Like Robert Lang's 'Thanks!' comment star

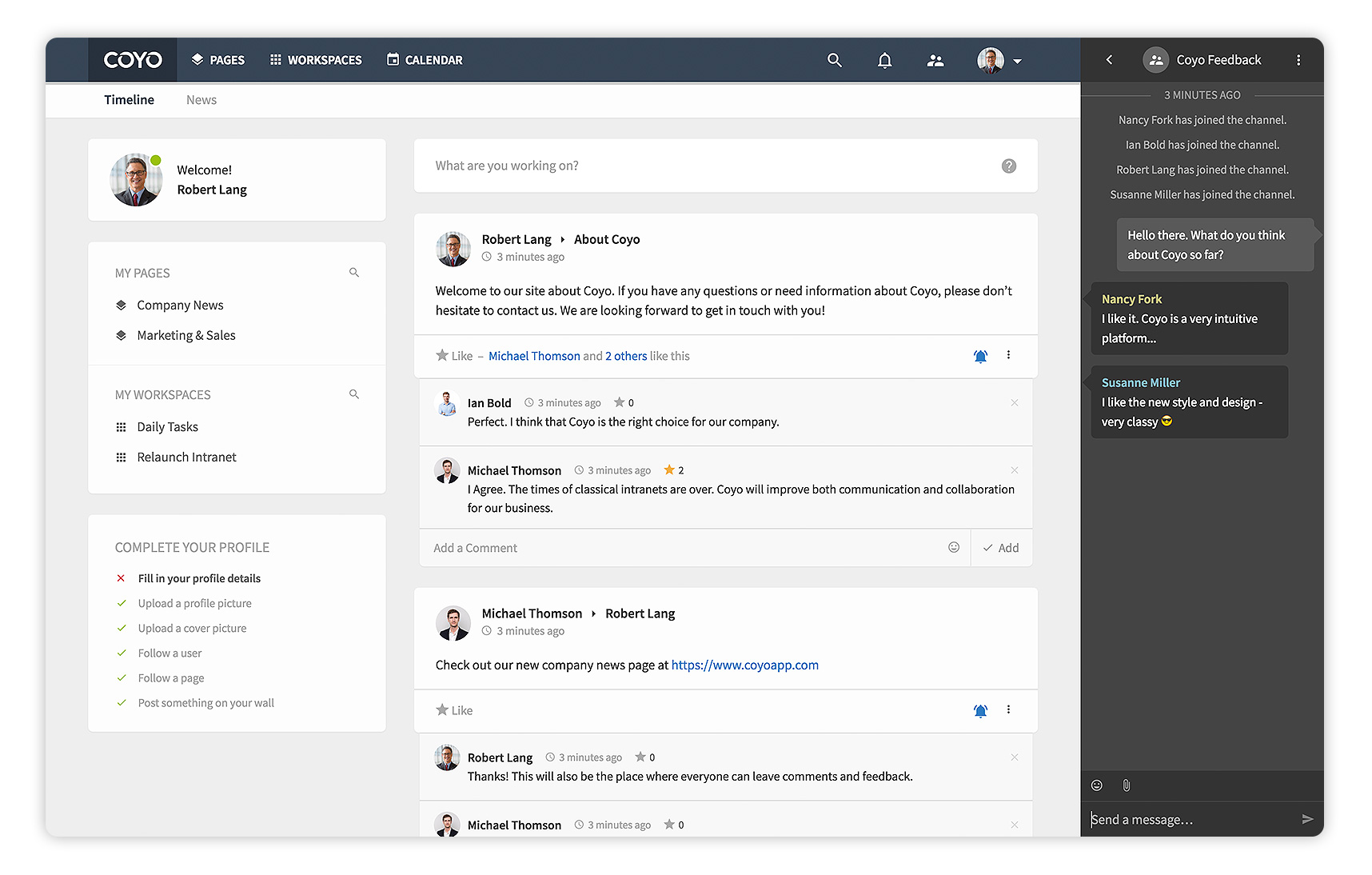coord(640,757)
